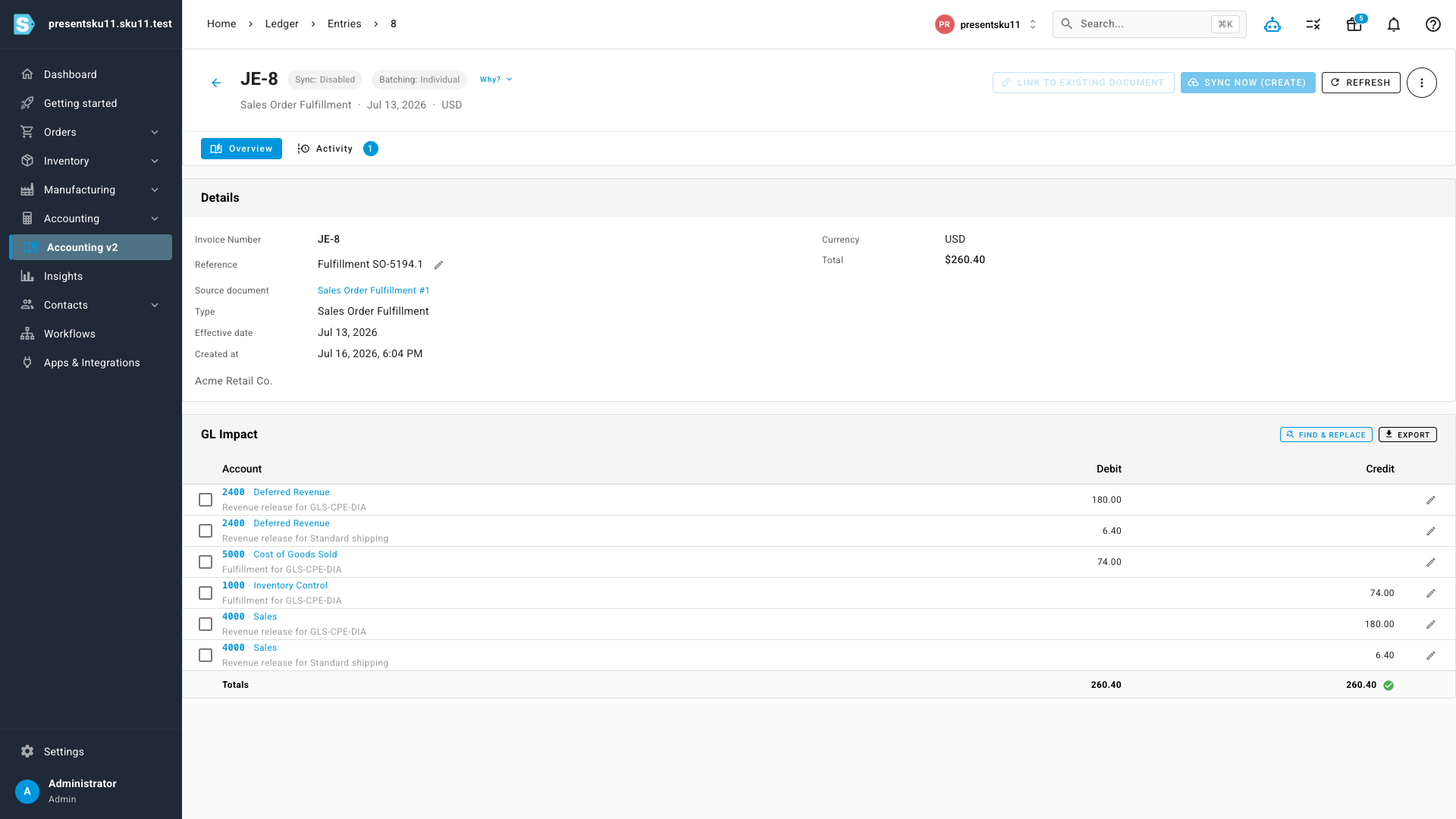Viewport: 1456px width, 819px height.
Task: Expand the Why? dropdown
Action: click(496, 80)
